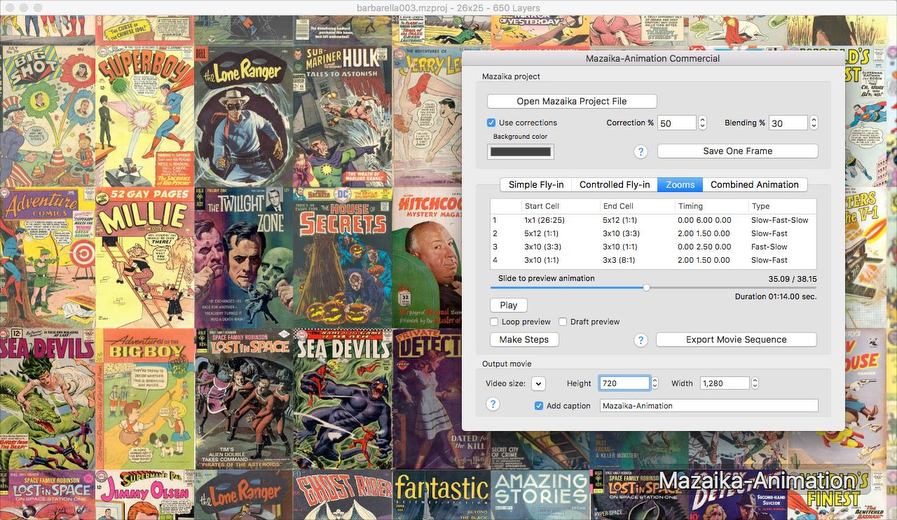Click the House of Secrets cover
This screenshot has width=897, height=520.
tap(343, 257)
